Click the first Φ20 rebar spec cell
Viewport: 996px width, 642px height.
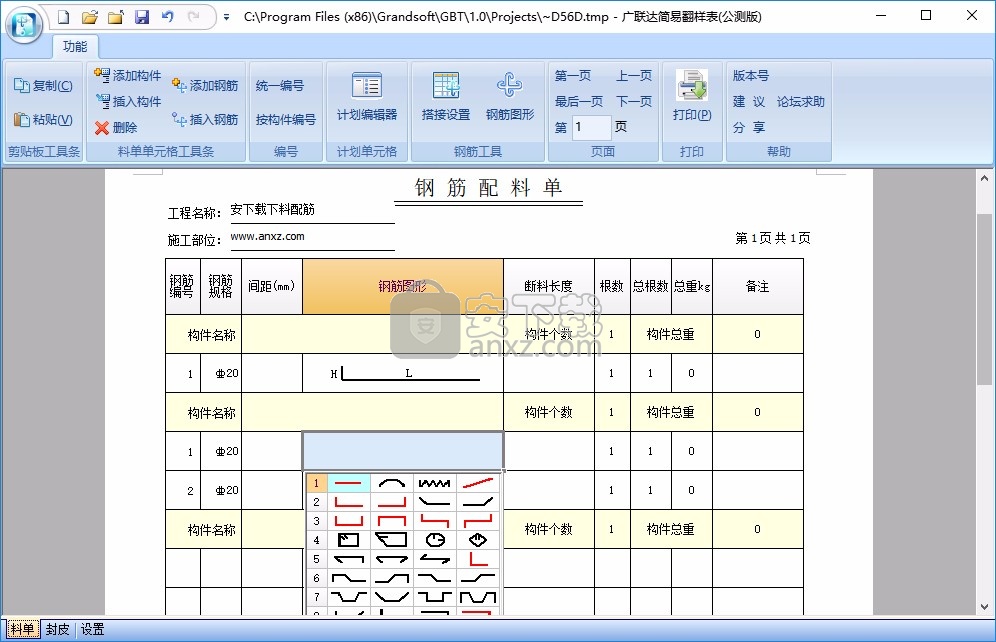(221, 373)
